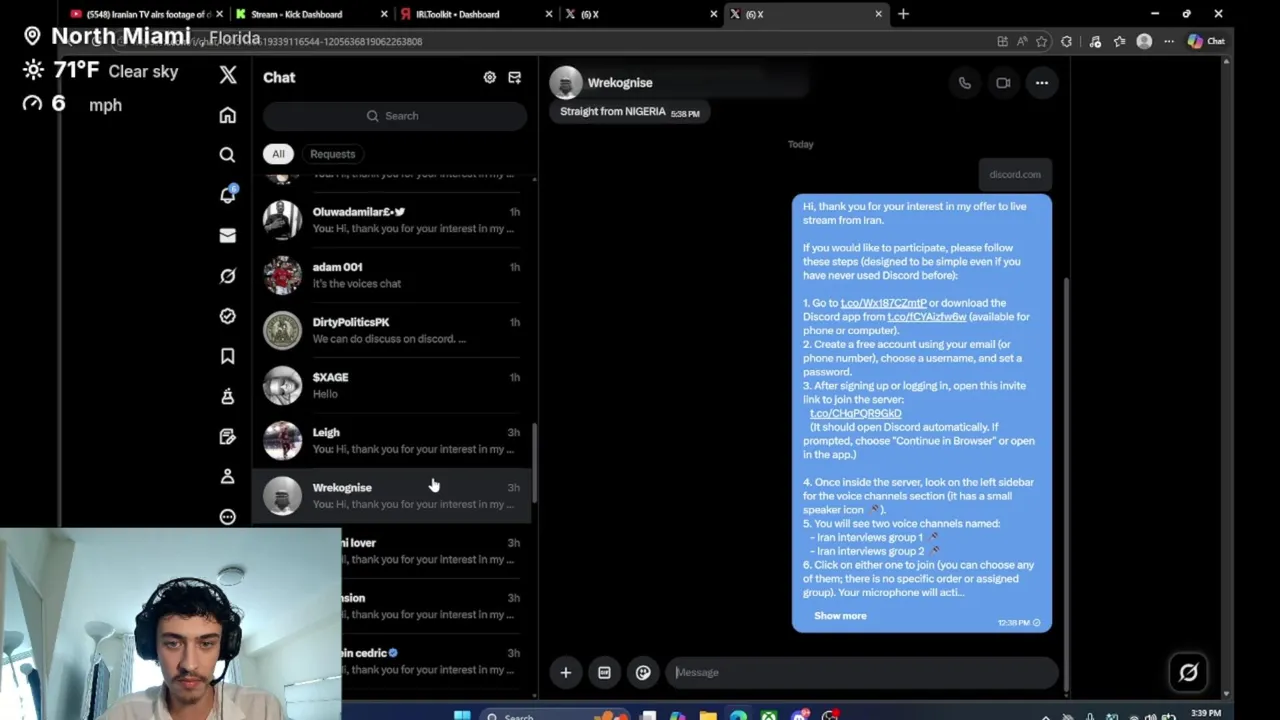Open chat with $XAGE
Screen dimensions: 1280x720
(392, 385)
